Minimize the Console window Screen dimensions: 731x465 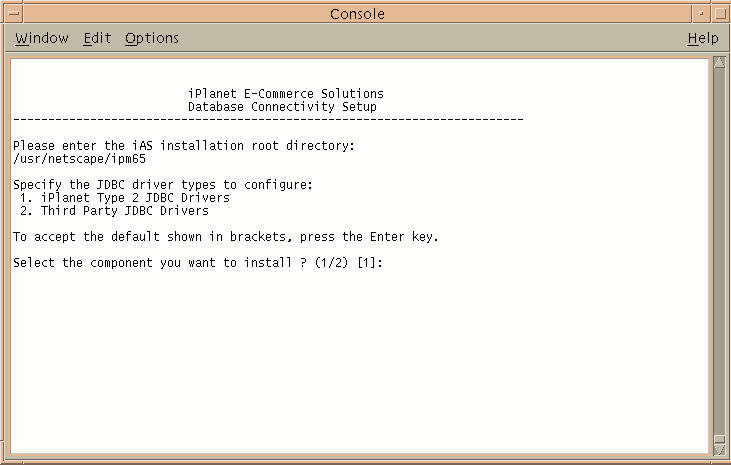(x=701, y=14)
